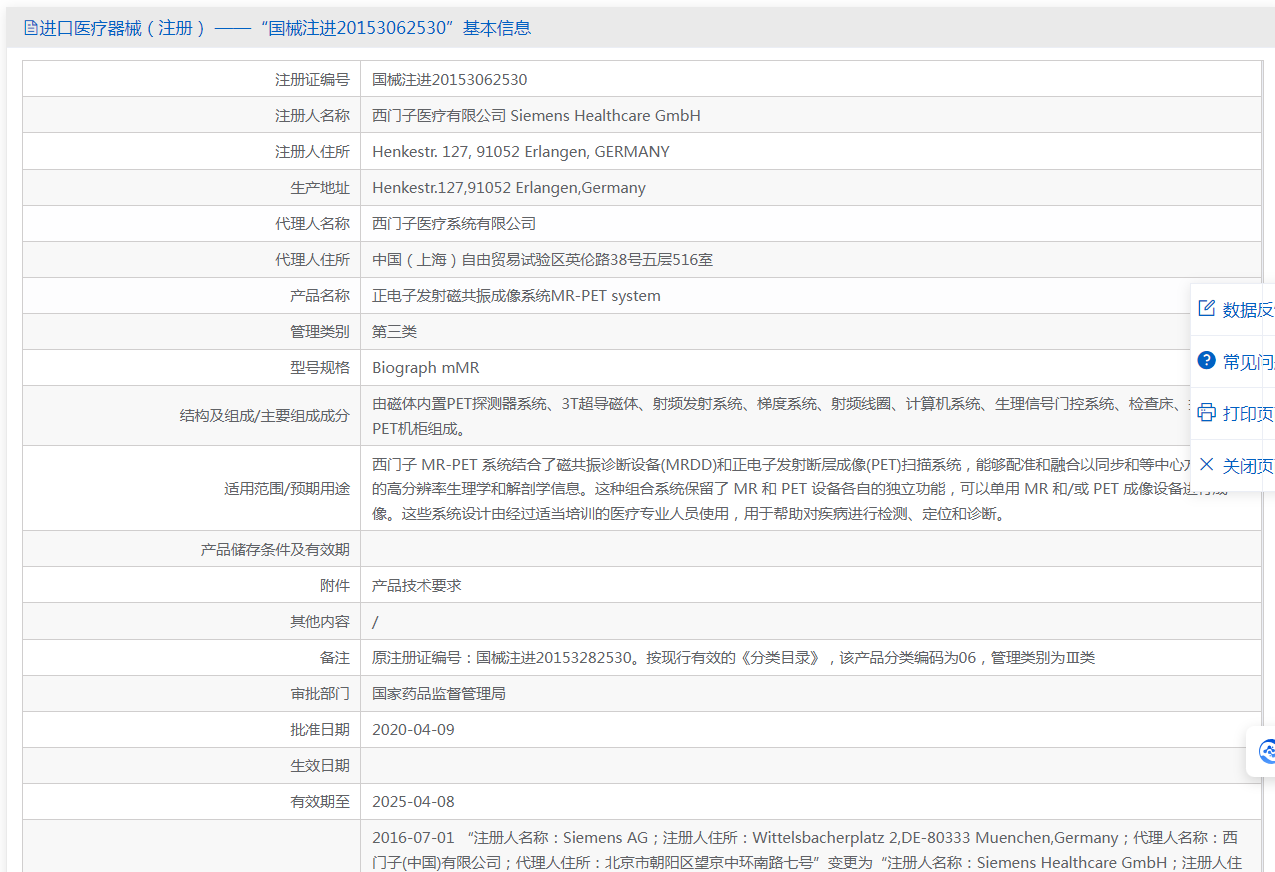Click the 批准日期 label cell
The height and width of the screenshot is (872, 1275).
[x=192, y=729]
